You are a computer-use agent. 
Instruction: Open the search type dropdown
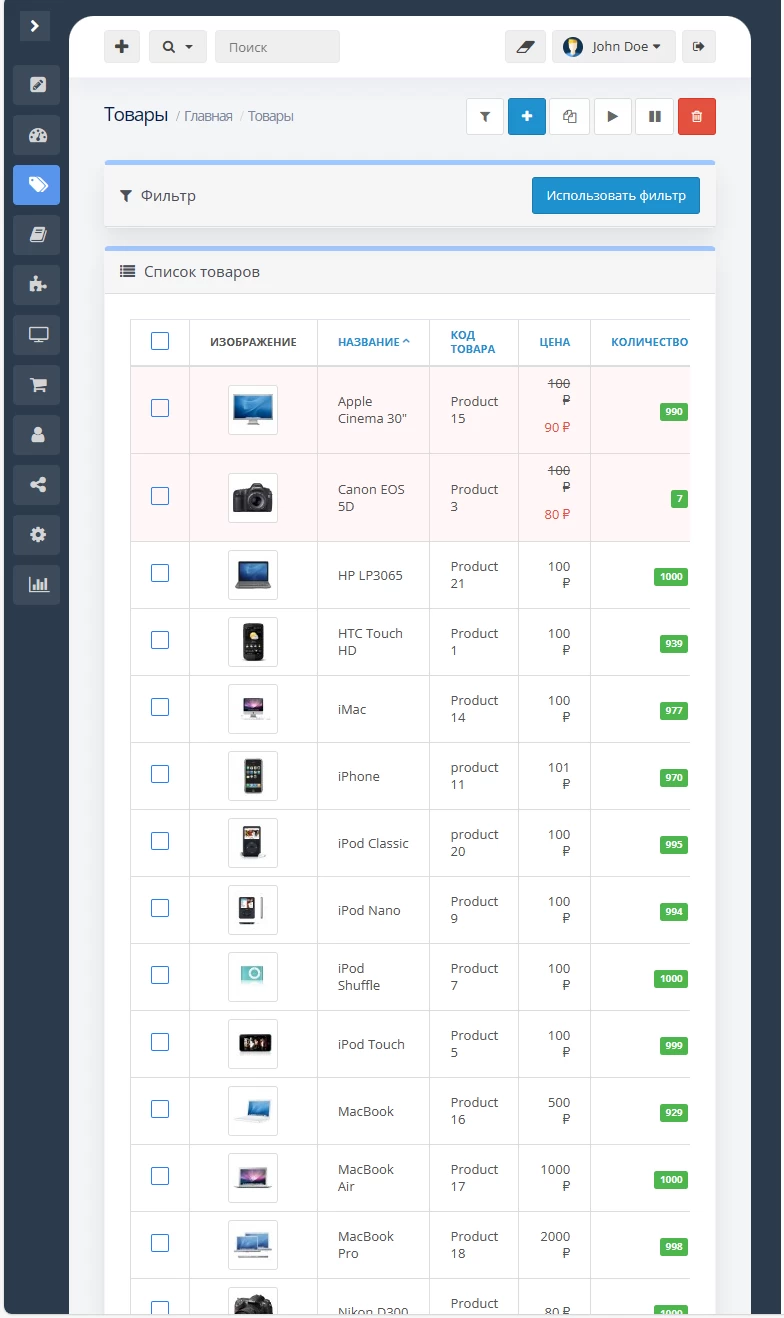click(x=178, y=46)
